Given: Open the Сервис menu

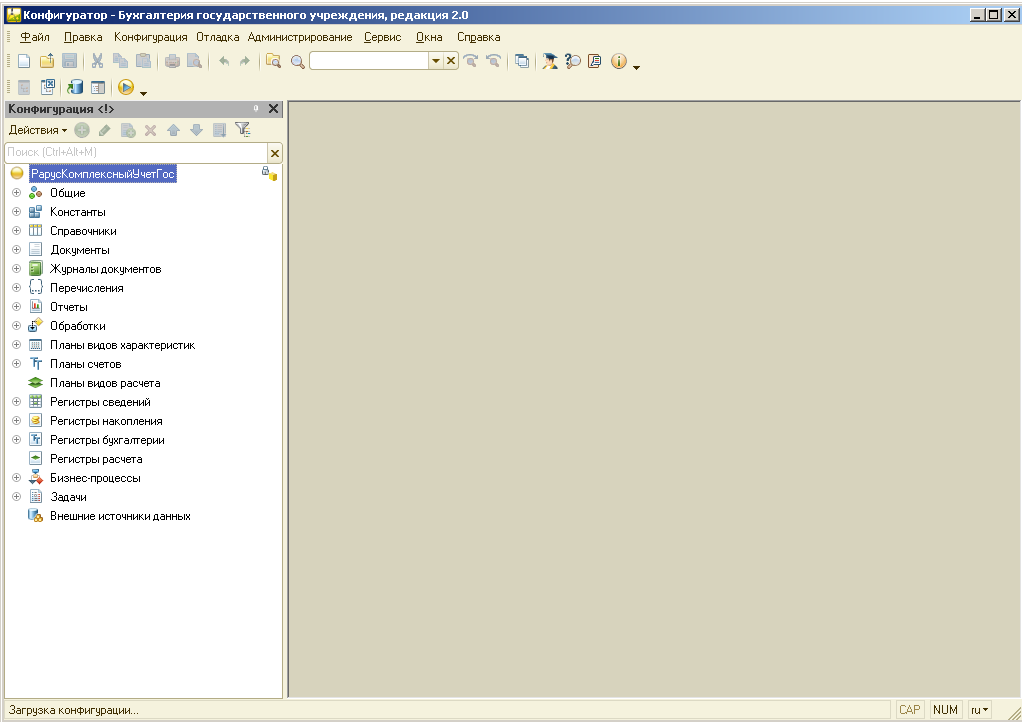Looking at the screenshot, I should click(383, 37).
